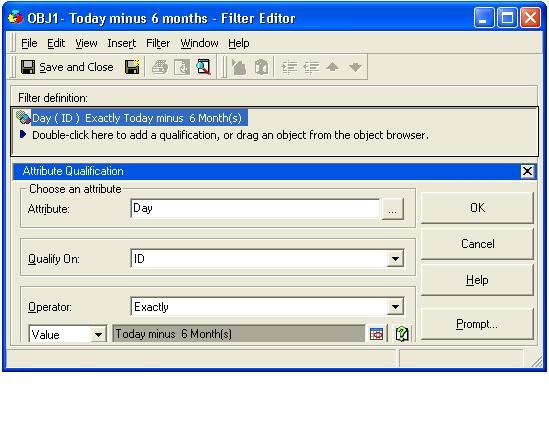The height and width of the screenshot is (445, 549).
Task: Open the Insert menu
Action: (x=121, y=43)
